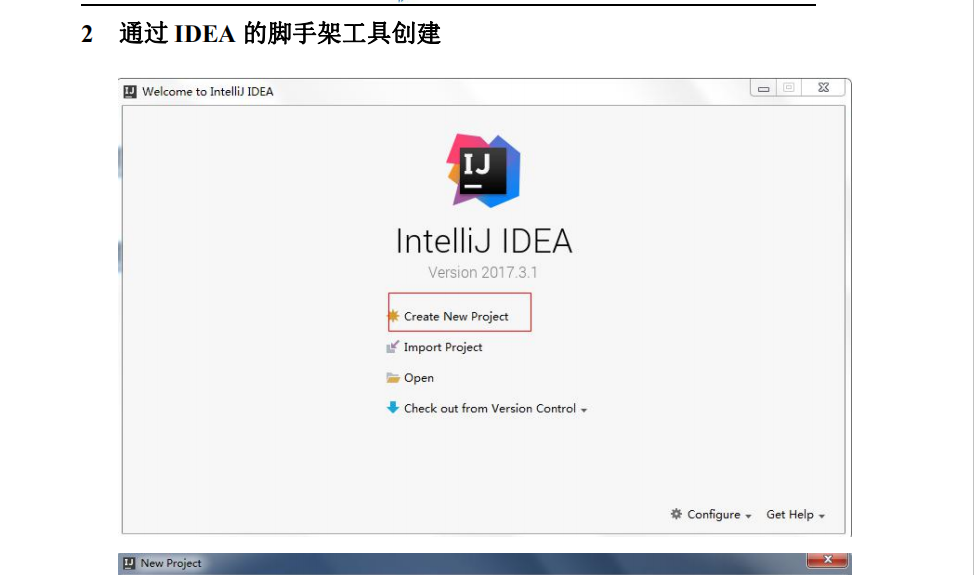Choose Open in the welcome screen
Viewport: 974px width, 575px height.
[x=419, y=378]
